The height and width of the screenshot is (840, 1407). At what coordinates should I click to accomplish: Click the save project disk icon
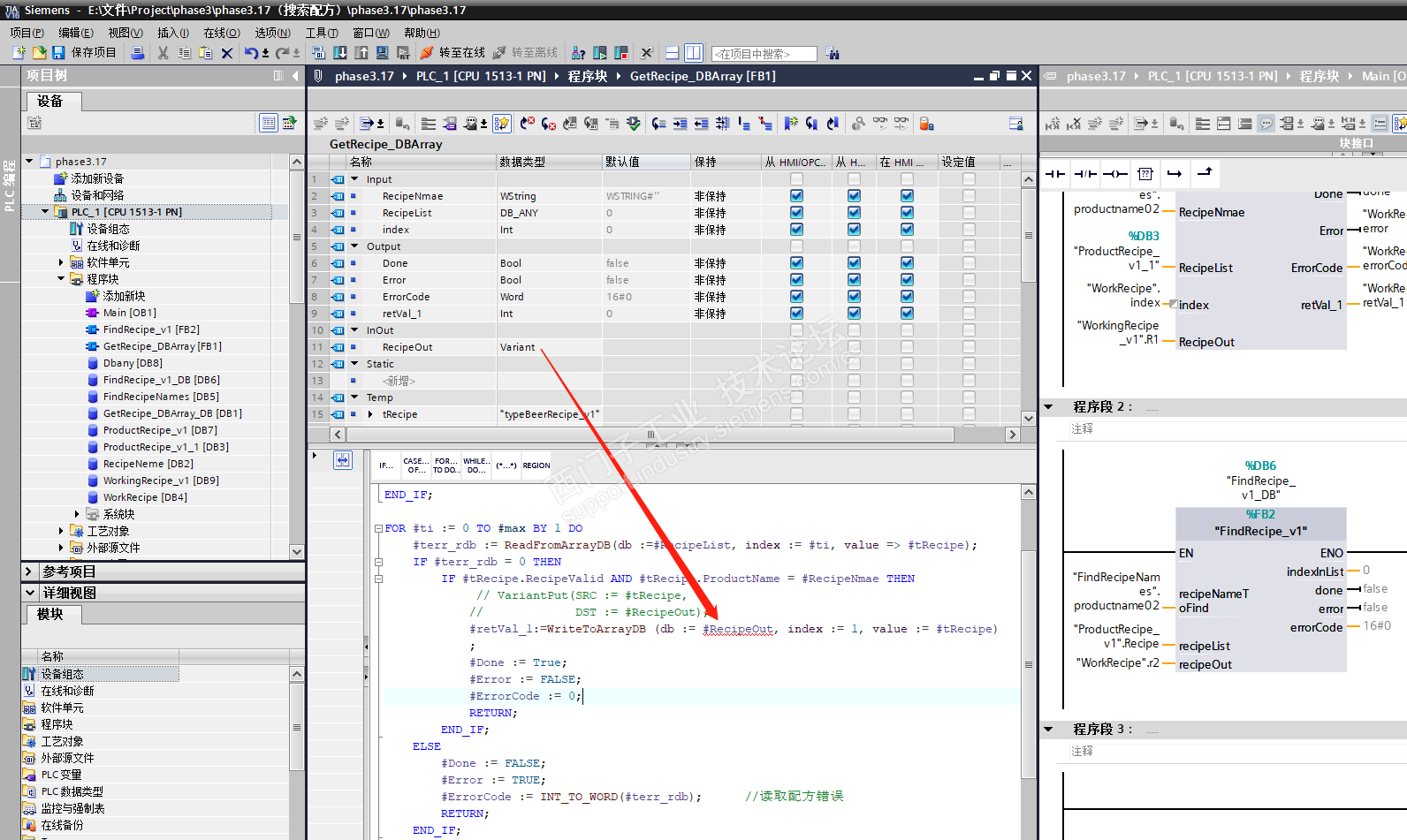pos(58,53)
